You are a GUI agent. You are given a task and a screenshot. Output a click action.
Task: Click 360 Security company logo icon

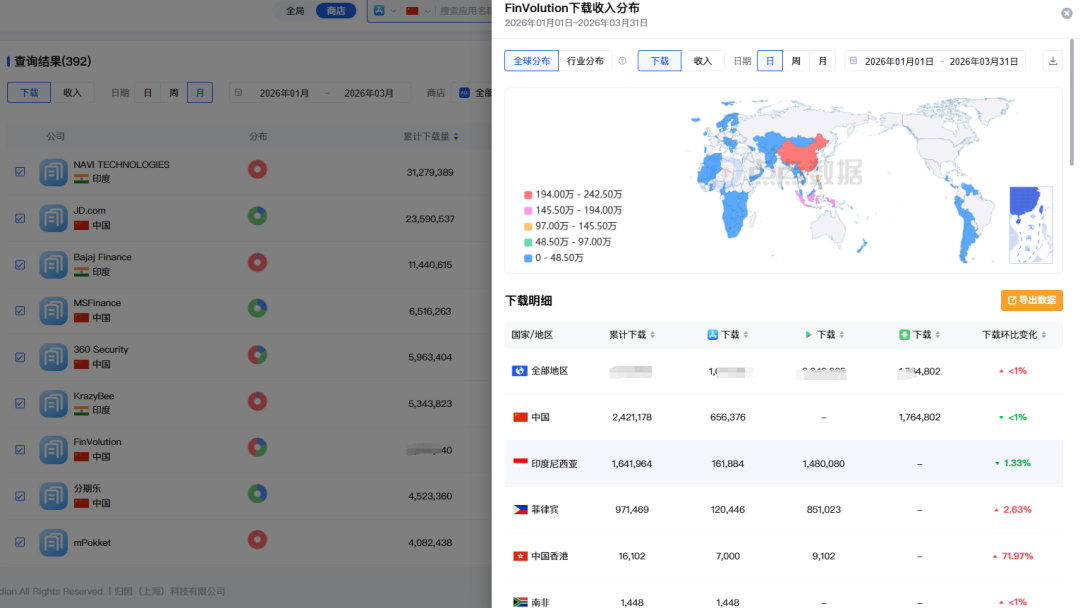point(53,357)
